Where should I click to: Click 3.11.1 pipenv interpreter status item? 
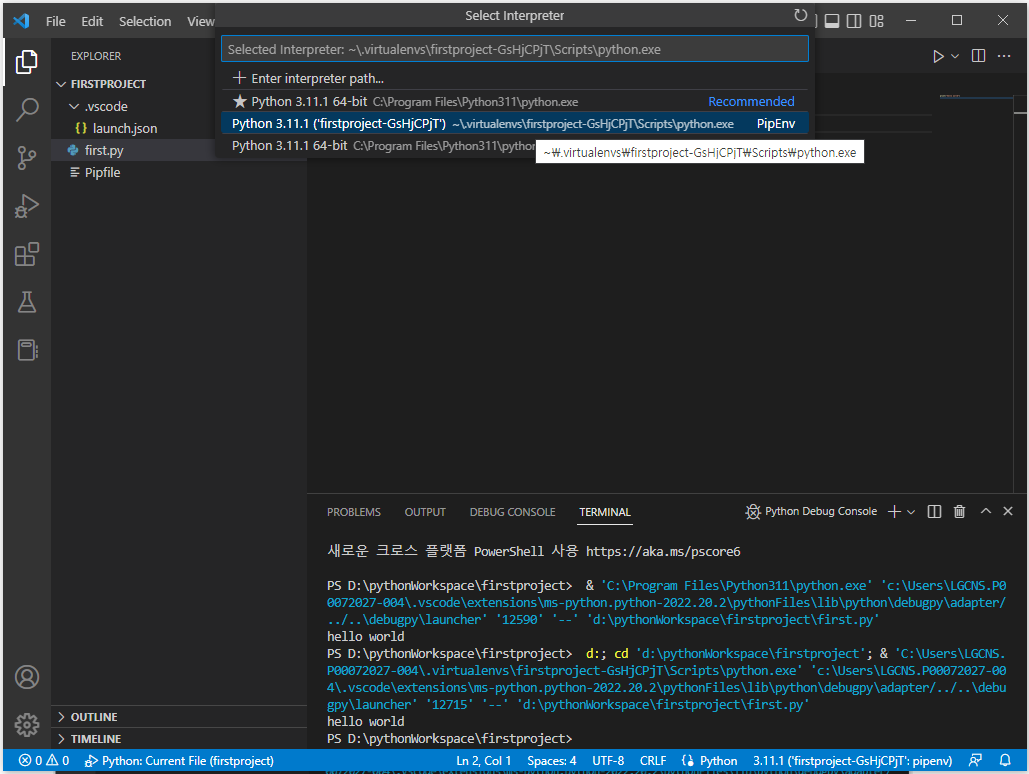pyautogui.click(x=852, y=760)
